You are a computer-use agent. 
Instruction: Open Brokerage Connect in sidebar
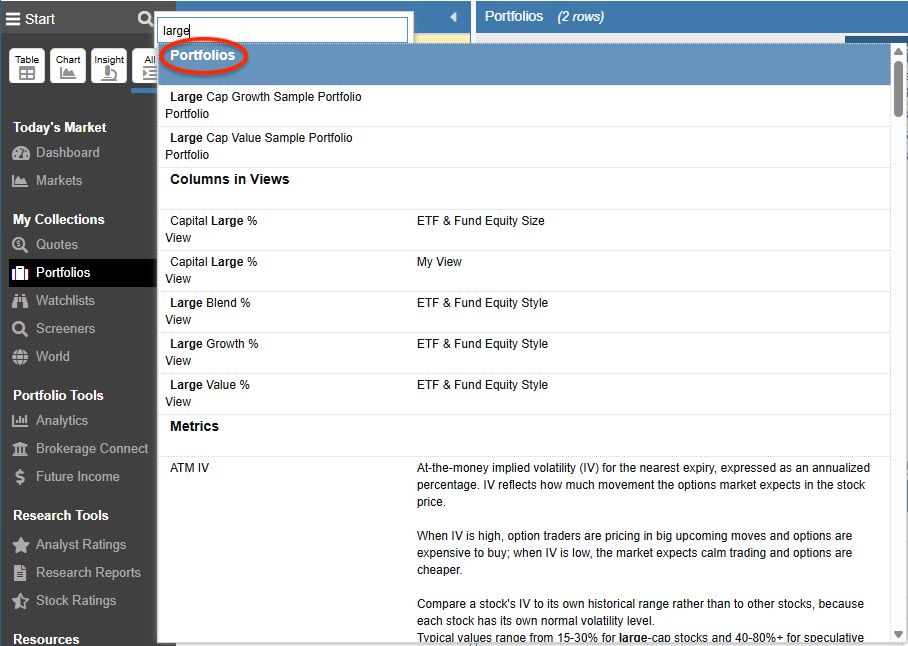(80, 449)
